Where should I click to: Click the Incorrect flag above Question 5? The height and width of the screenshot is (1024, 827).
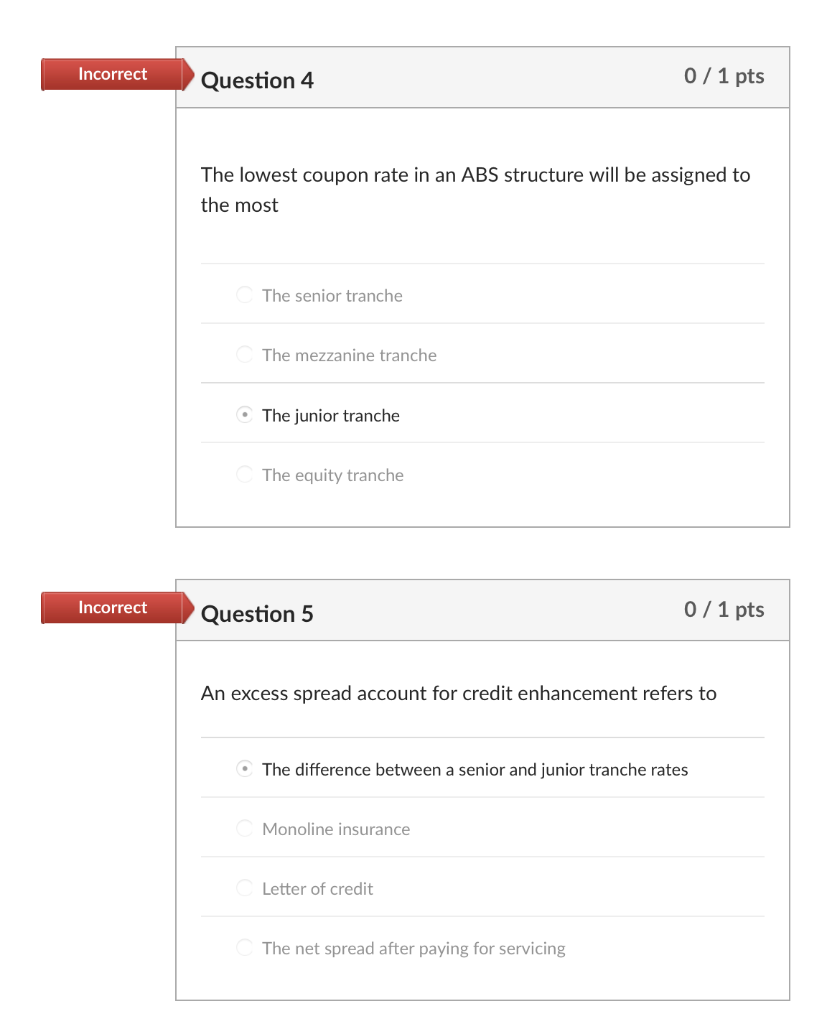click(x=112, y=607)
